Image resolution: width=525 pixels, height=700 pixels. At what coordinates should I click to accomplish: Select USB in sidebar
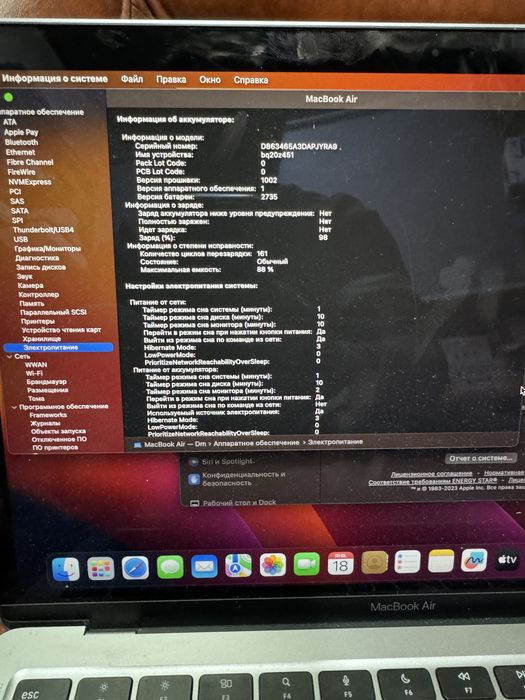click(21, 239)
